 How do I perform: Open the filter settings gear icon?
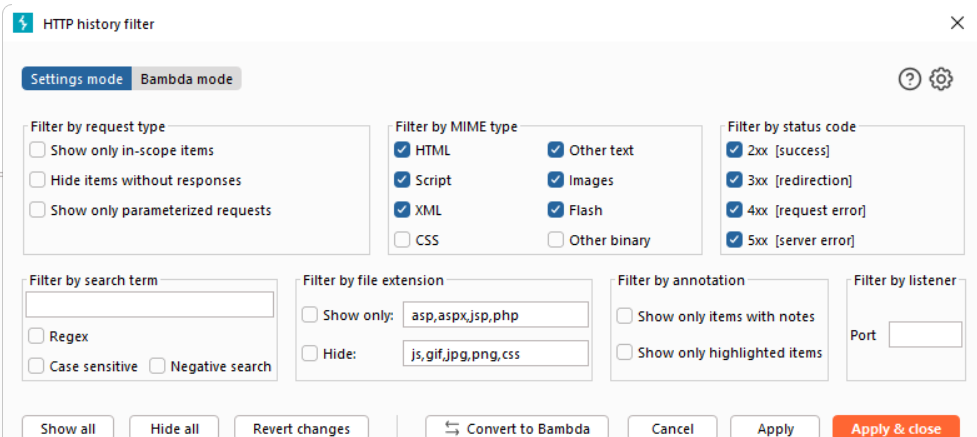tap(941, 80)
